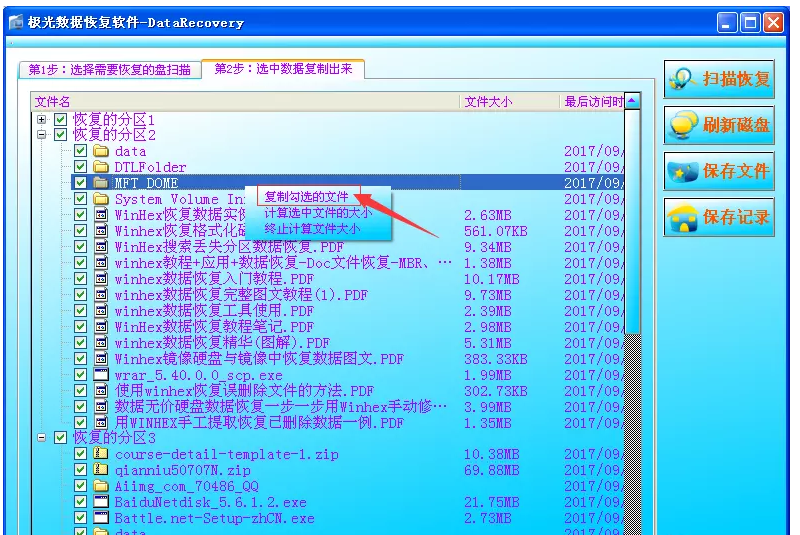Toggle the checkbox for MFT_DOME folder

(80, 183)
